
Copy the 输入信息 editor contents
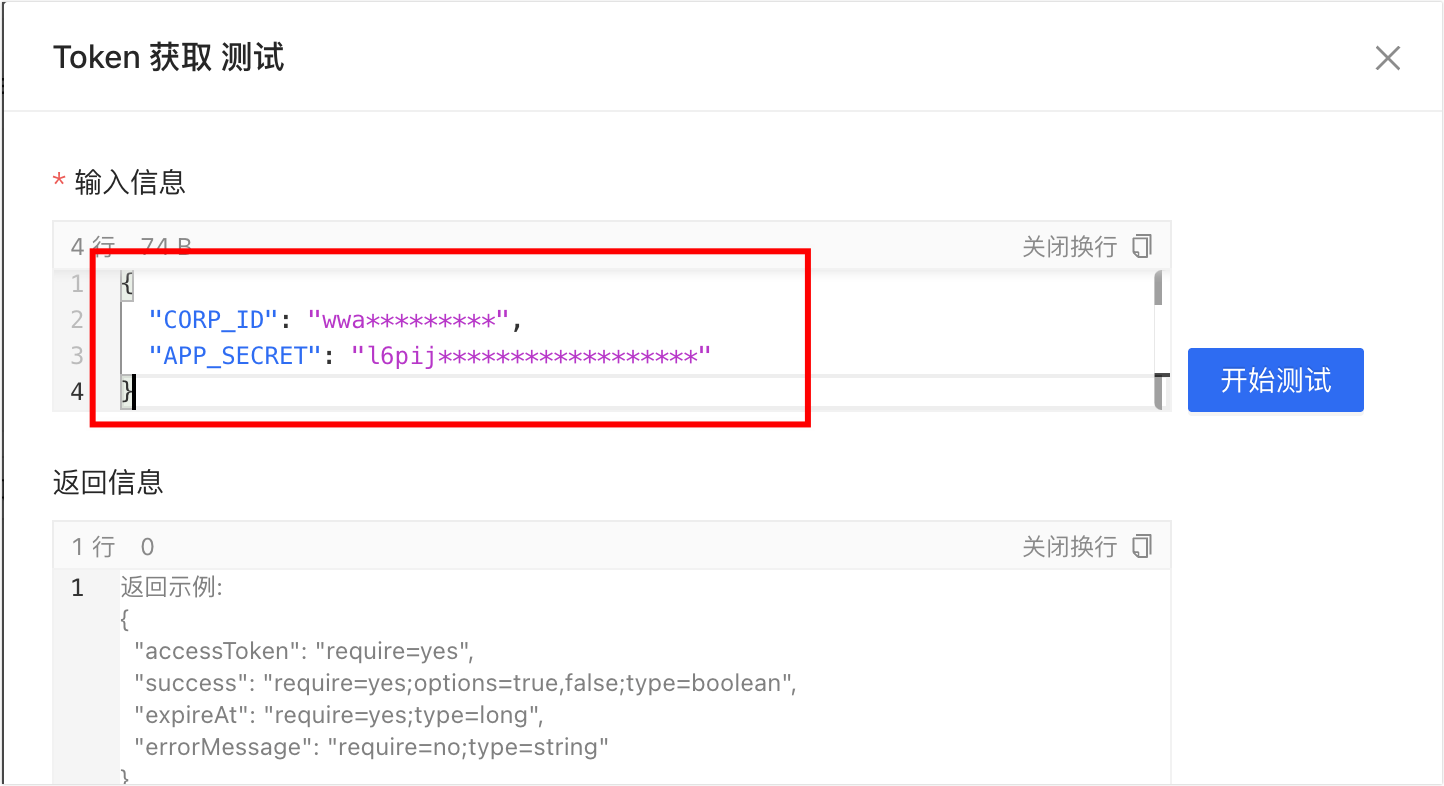point(1142,246)
